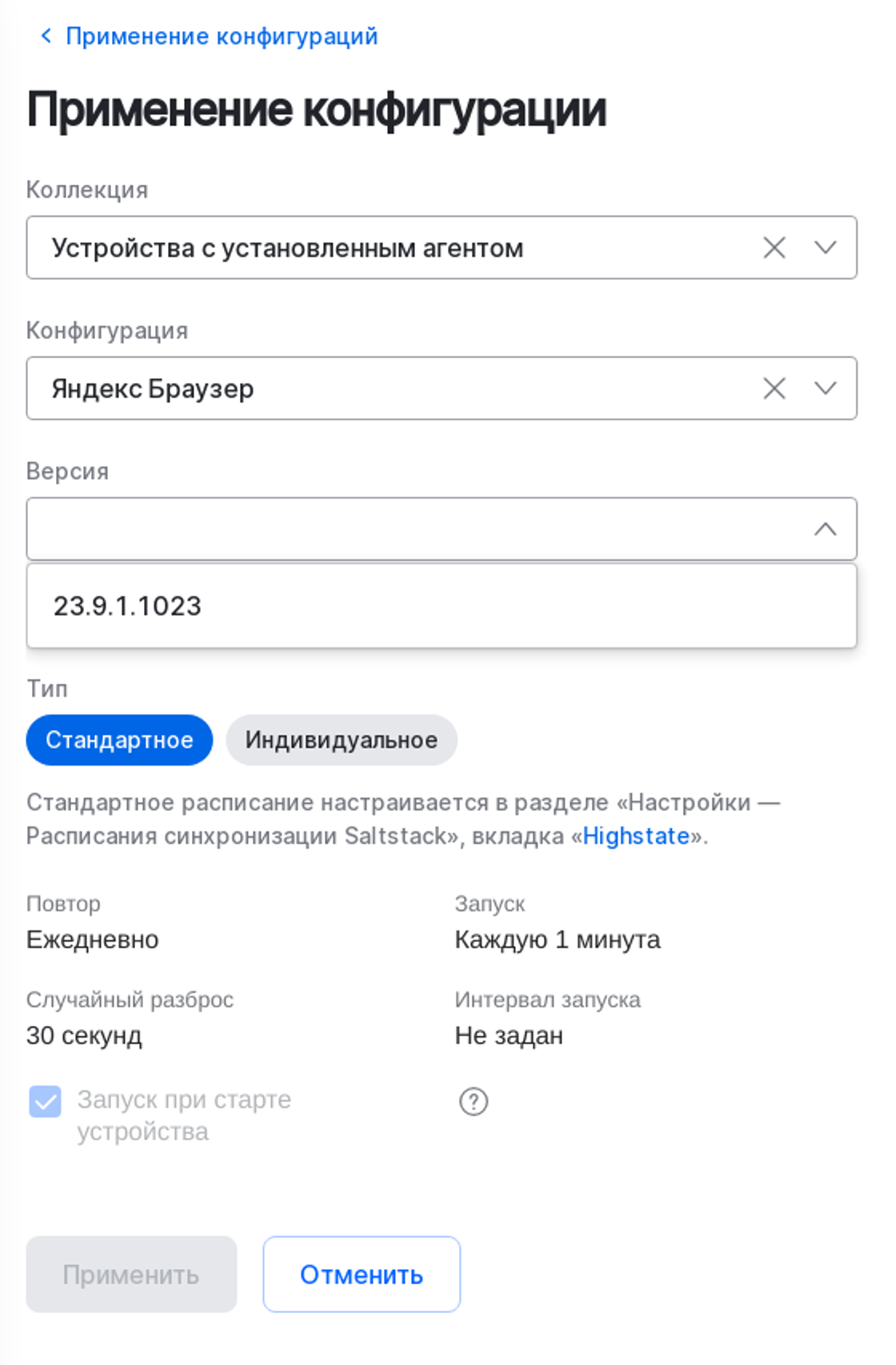Click the back chevron arrow icon
This screenshot has width=896, height=1365.
click(46, 36)
